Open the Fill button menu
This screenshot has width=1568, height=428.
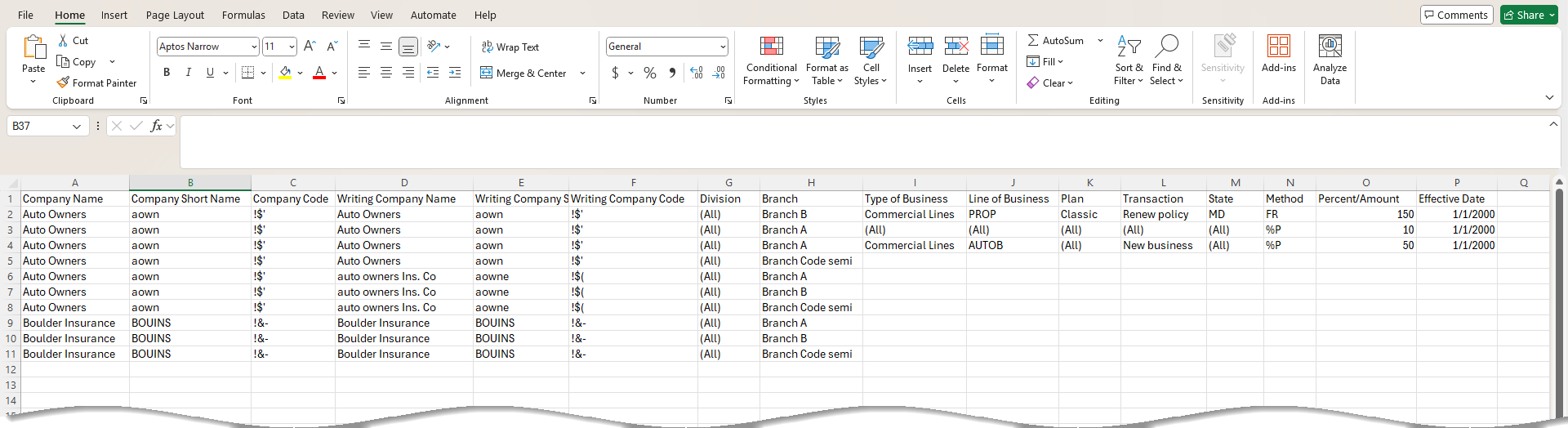tap(1045, 61)
